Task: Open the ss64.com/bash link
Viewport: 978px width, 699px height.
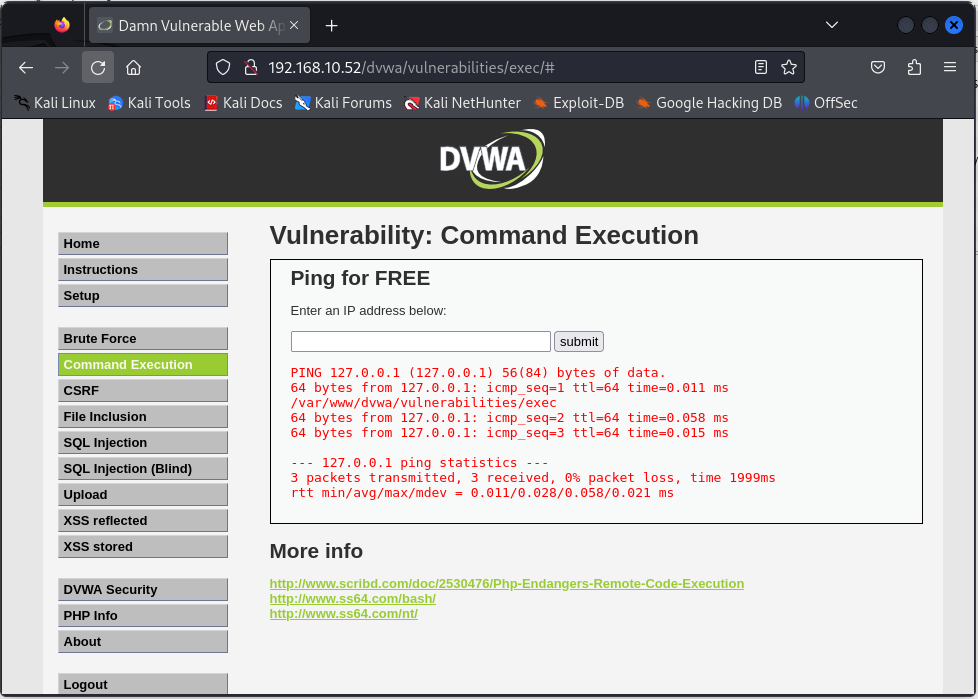Action: pos(352,599)
